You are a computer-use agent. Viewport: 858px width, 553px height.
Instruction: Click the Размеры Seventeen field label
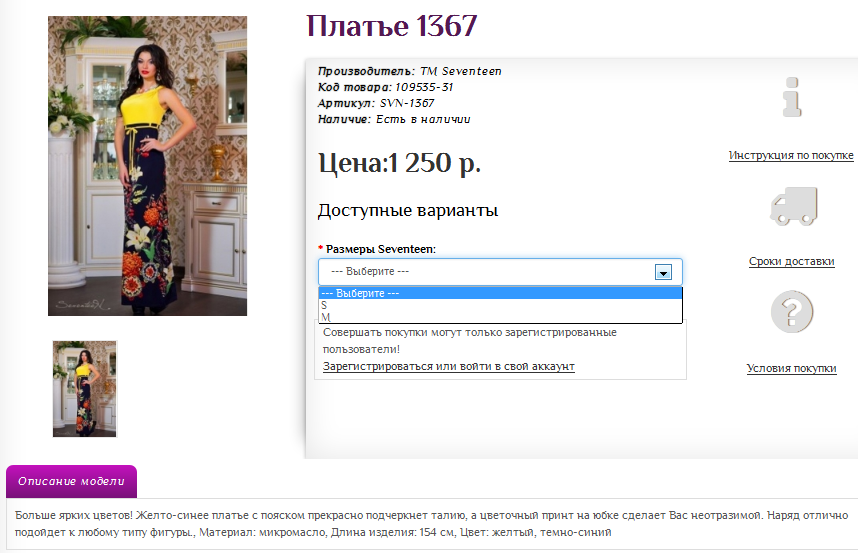[x=381, y=249]
